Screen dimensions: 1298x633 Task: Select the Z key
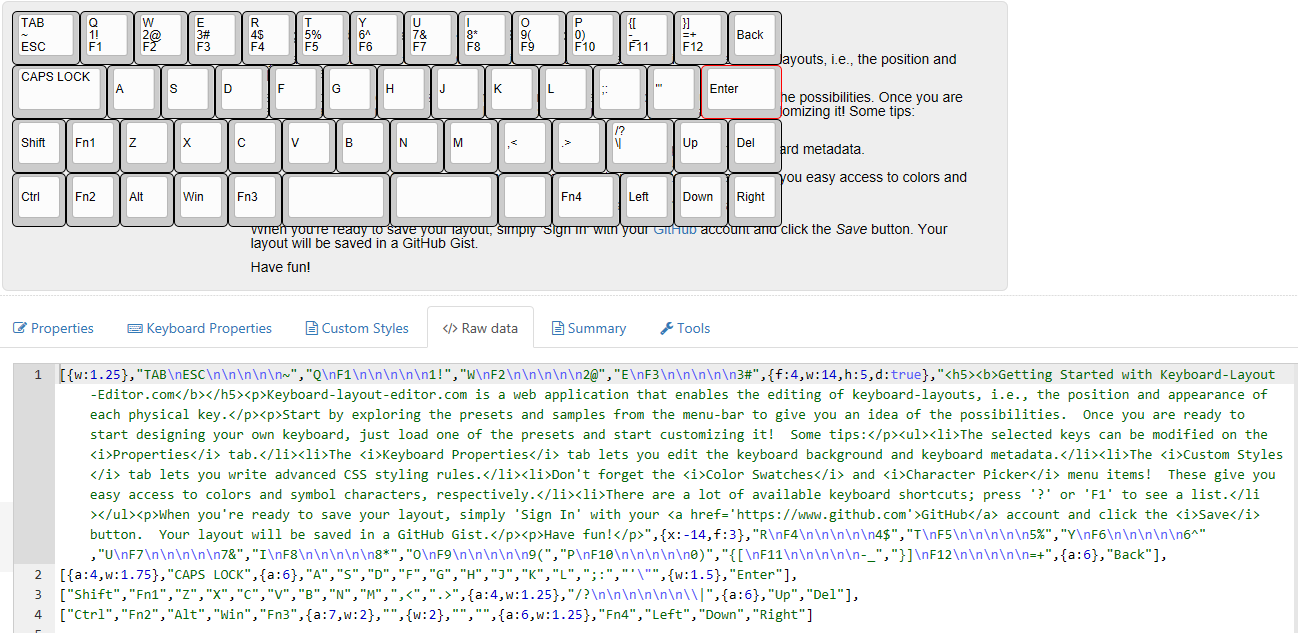coord(148,146)
